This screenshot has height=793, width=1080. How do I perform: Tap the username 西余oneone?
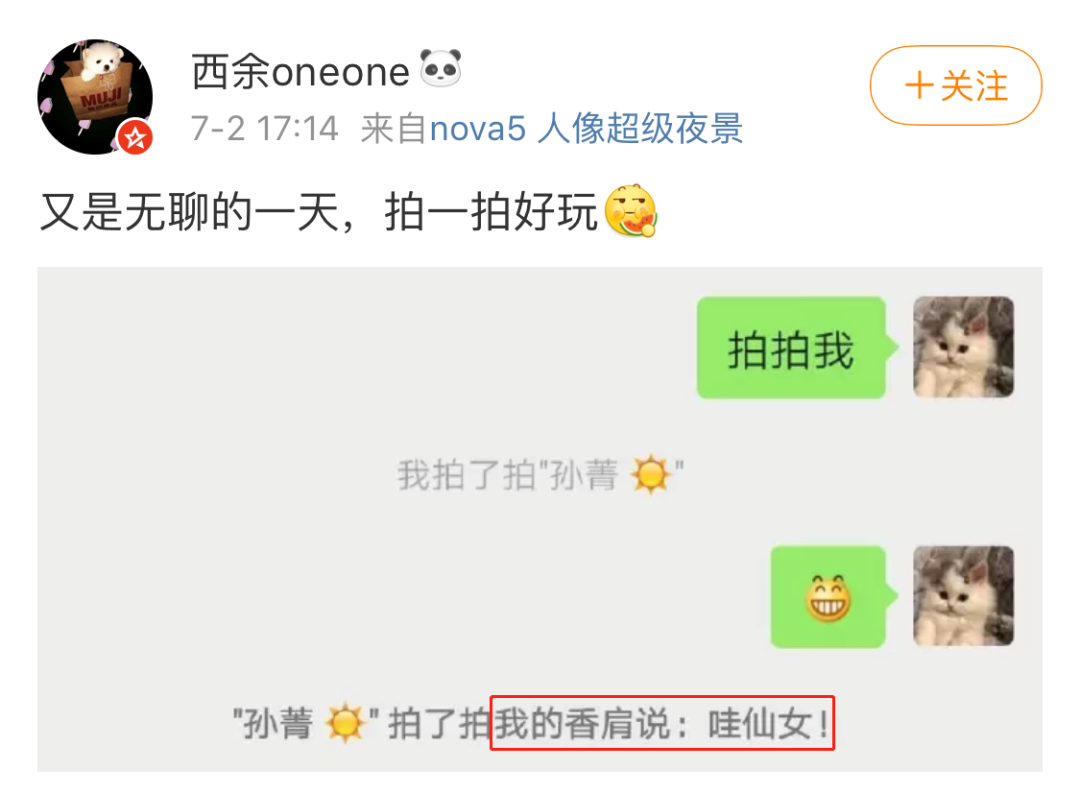(x=300, y=71)
